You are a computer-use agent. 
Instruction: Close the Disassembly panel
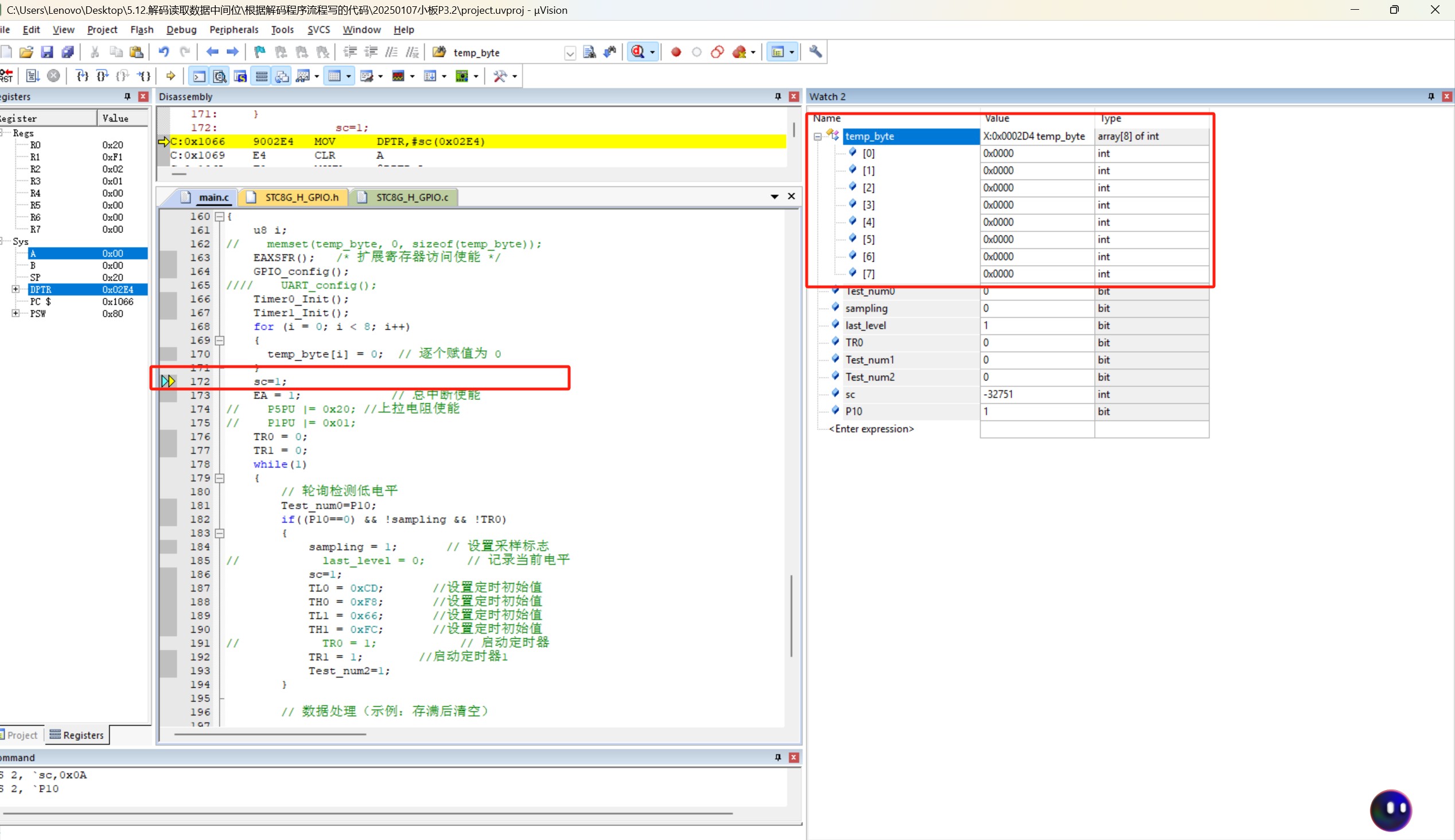coord(794,96)
